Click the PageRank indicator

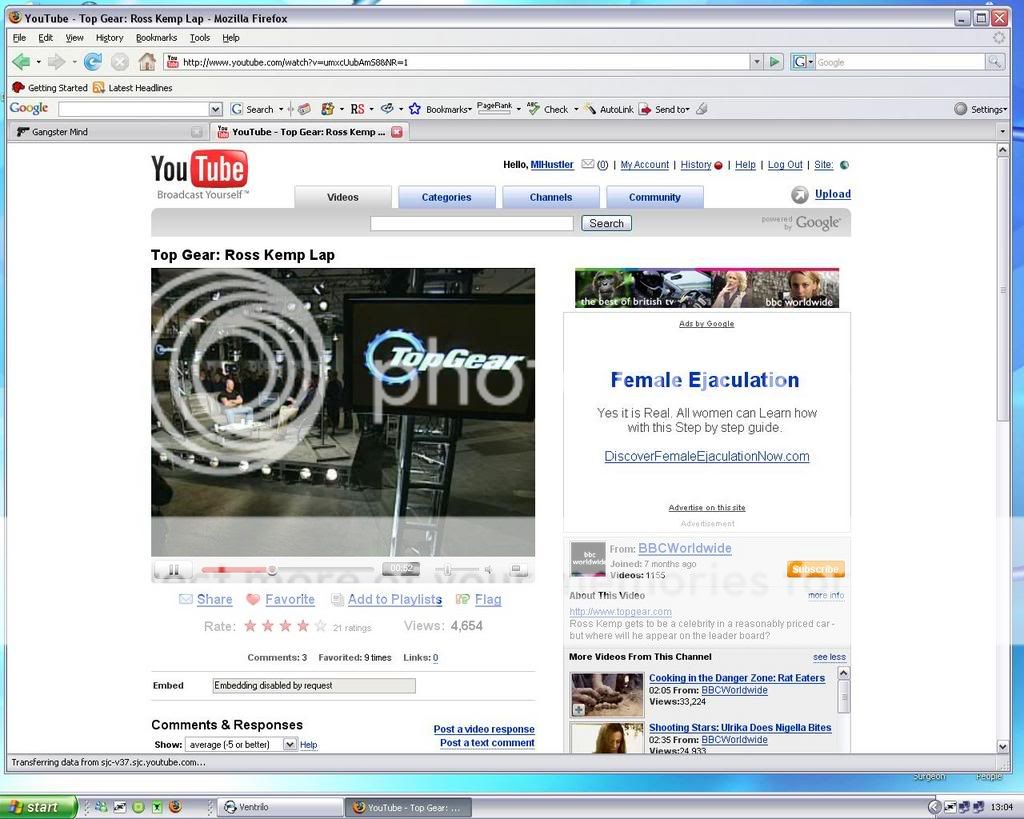pos(494,108)
